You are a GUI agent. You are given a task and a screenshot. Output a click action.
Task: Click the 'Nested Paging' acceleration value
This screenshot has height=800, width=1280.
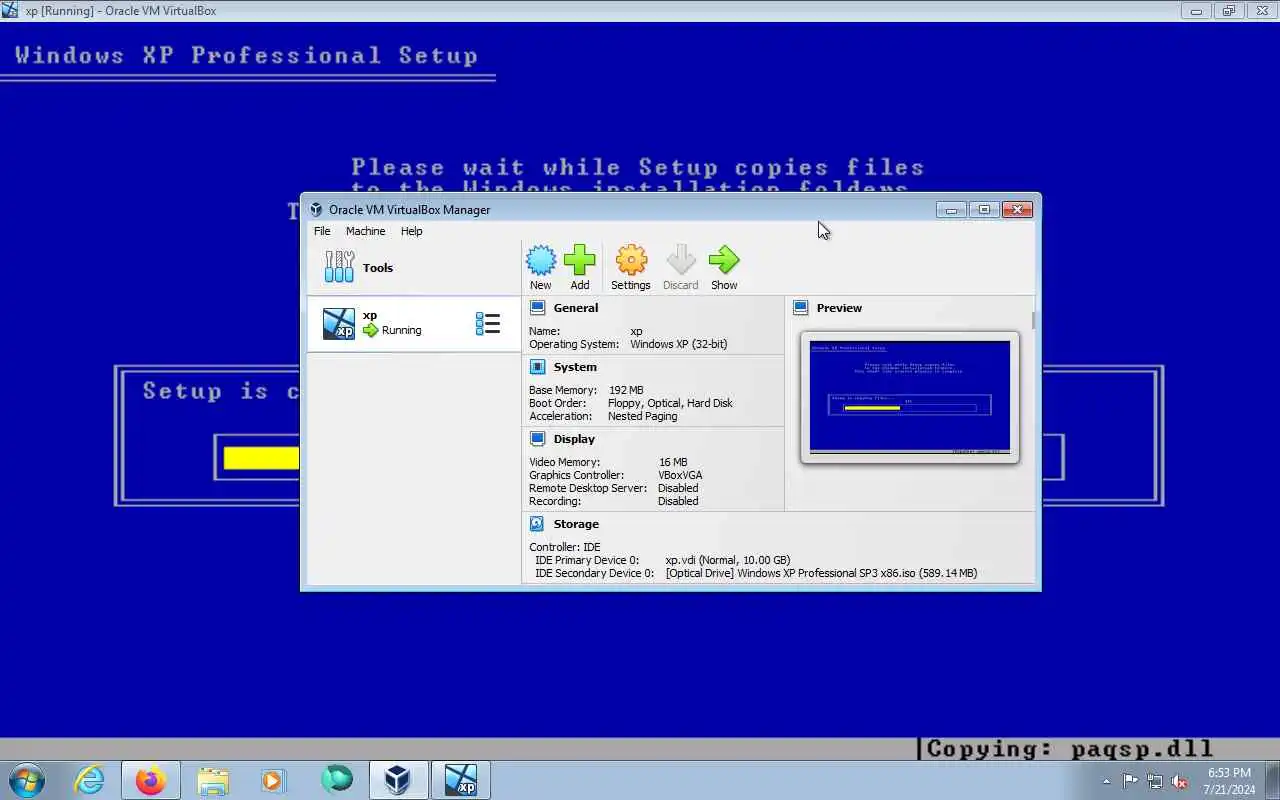coord(642,416)
